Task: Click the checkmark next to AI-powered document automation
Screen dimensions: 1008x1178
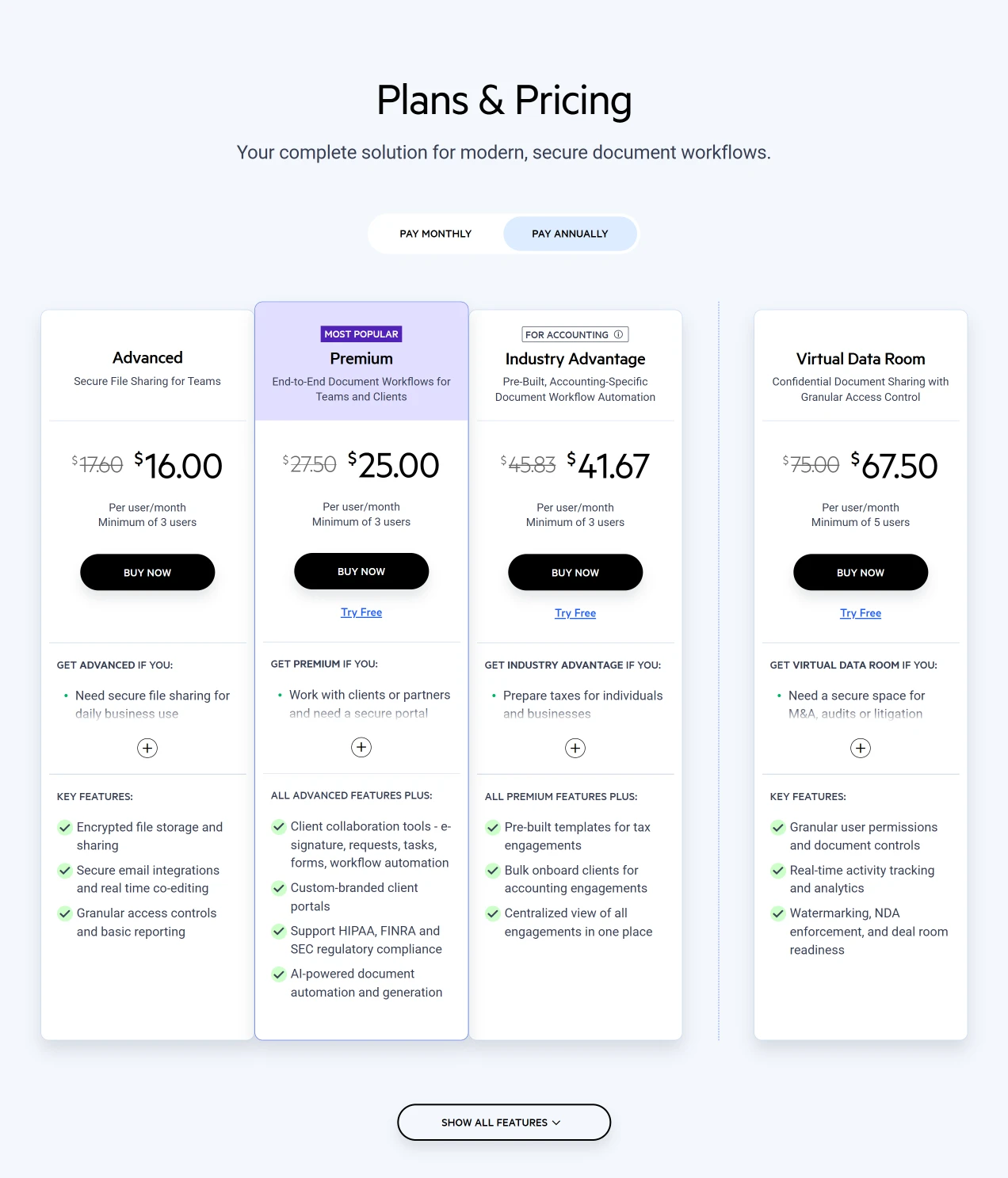Action: pyautogui.click(x=279, y=974)
